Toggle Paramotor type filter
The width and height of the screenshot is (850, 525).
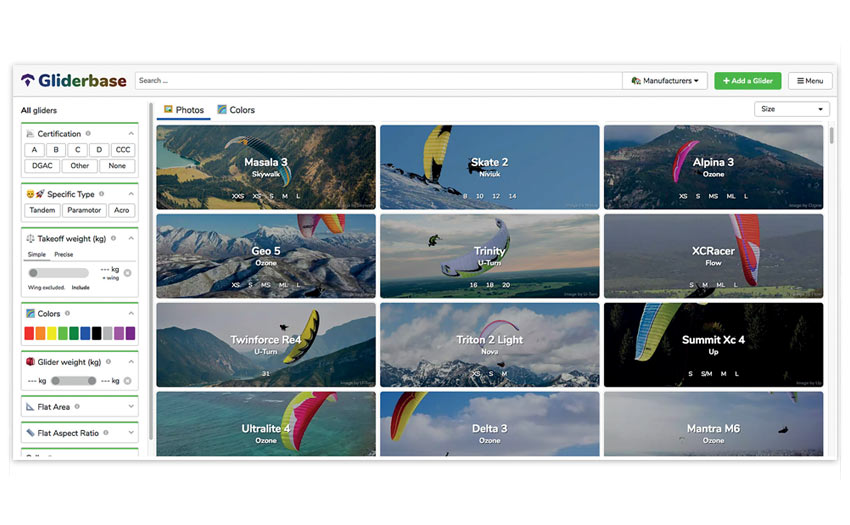coord(84,210)
